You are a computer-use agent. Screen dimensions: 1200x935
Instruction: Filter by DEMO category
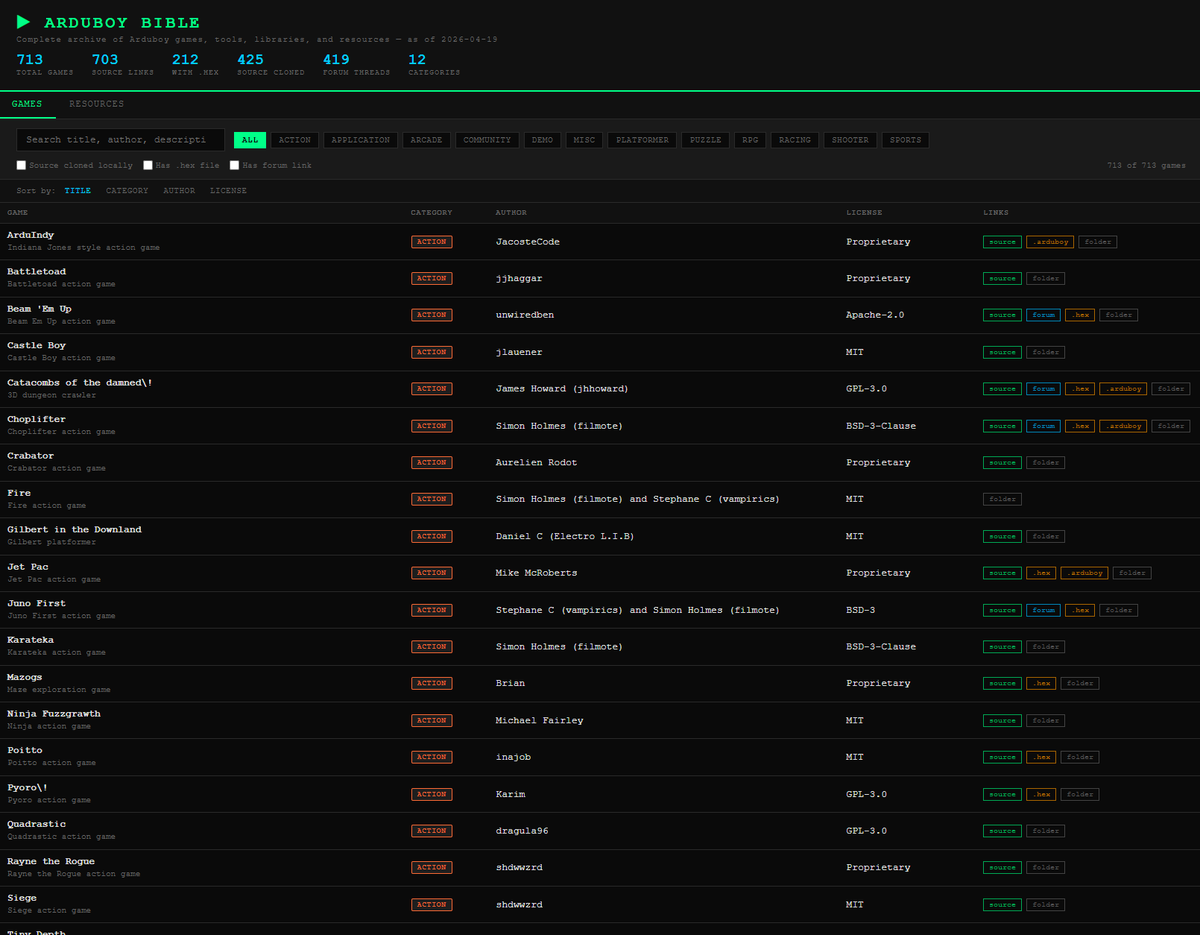(x=542, y=140)
